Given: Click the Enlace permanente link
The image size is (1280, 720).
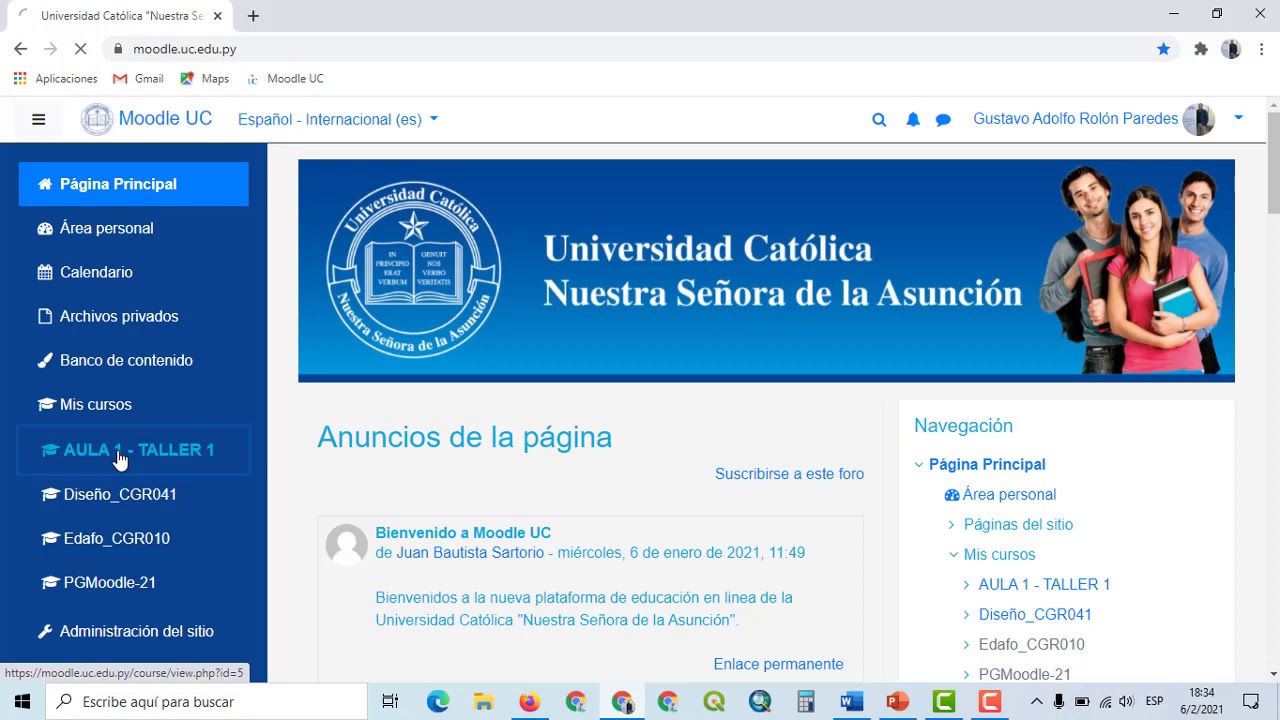Looking at the screenshot, I should click(778, 664).
